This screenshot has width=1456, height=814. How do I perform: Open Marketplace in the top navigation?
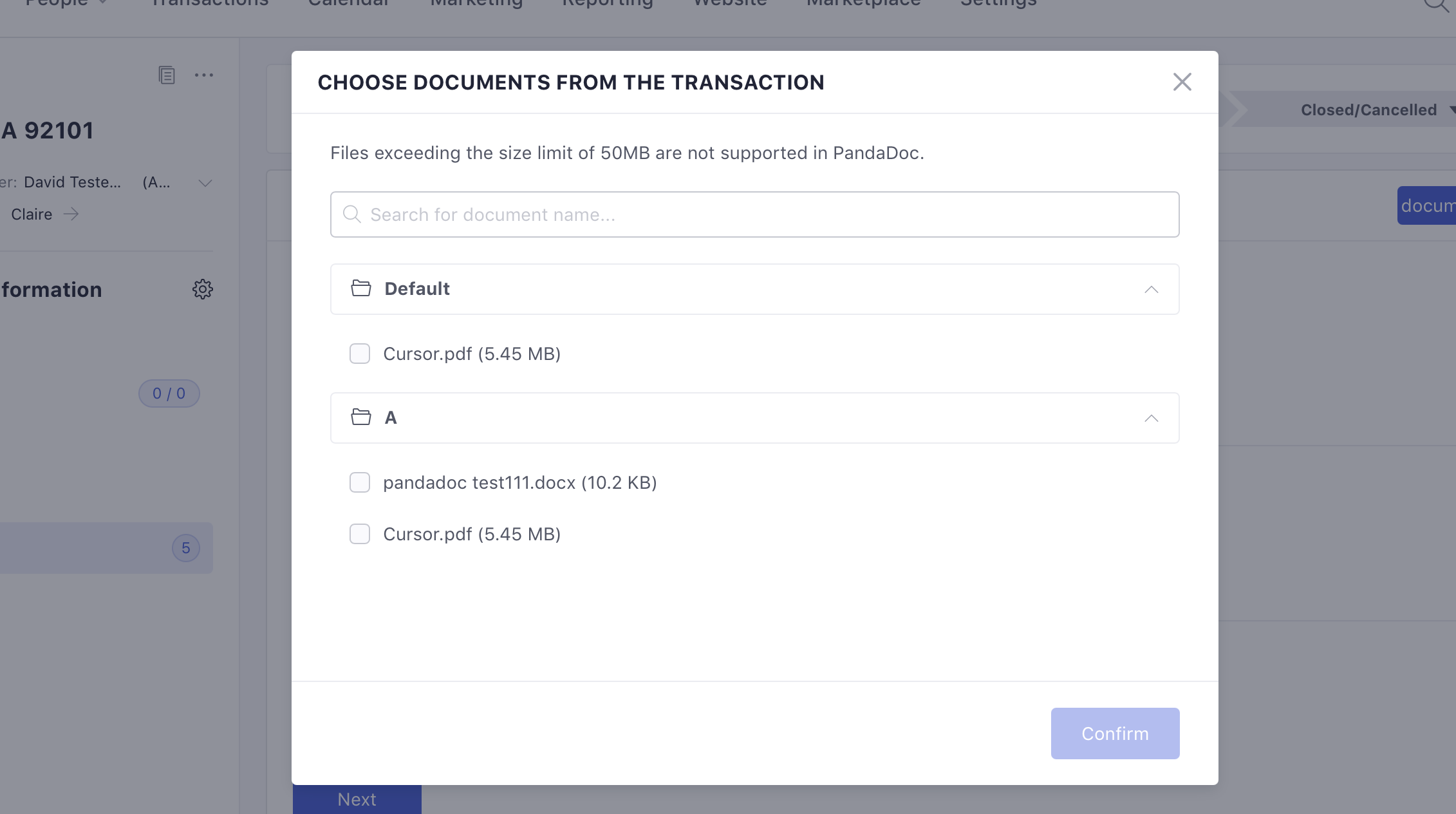tap(863, 4)
